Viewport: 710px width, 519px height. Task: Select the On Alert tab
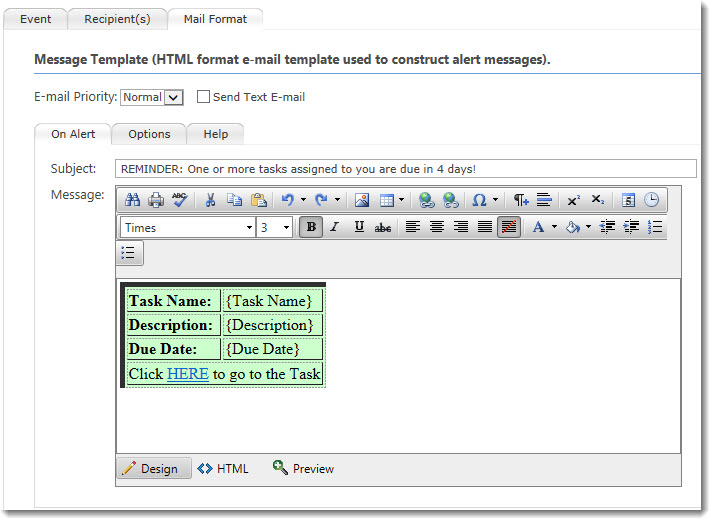click(x=73, y=134)
